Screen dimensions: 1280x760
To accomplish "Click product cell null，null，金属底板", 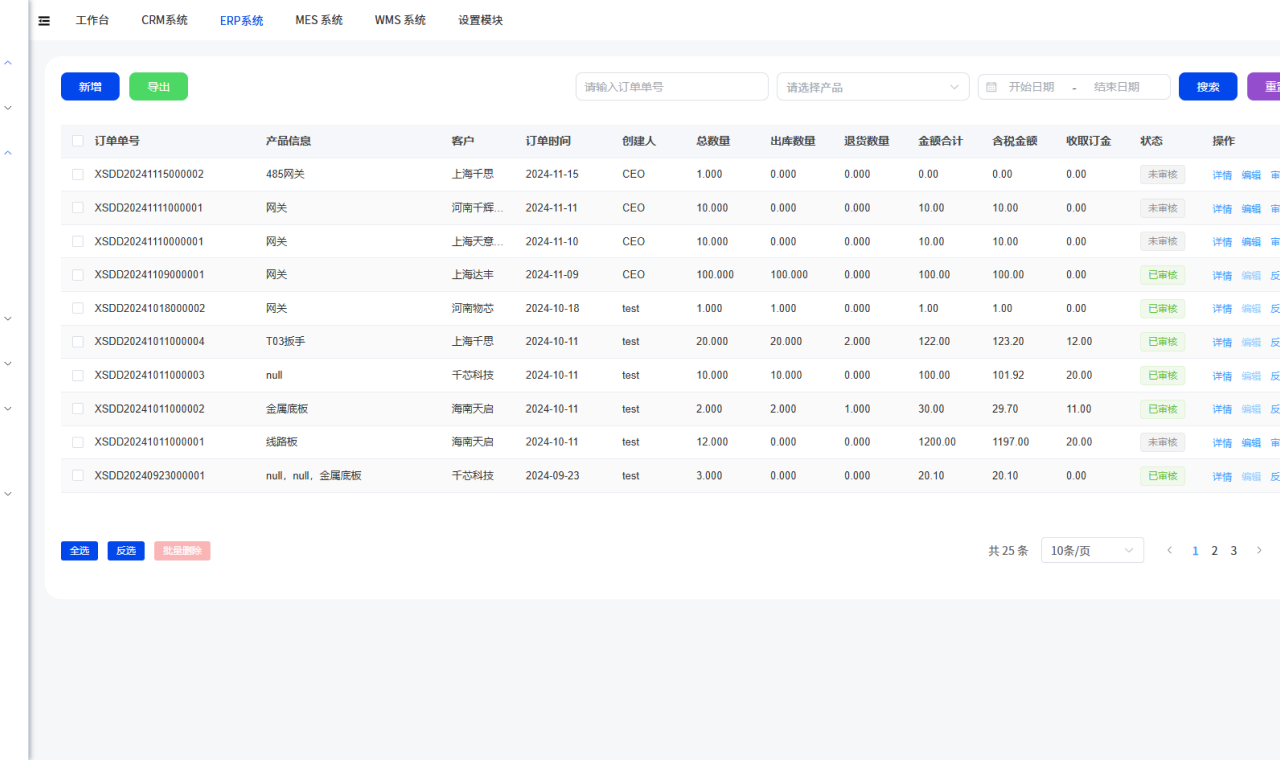I will pos(313,475).
